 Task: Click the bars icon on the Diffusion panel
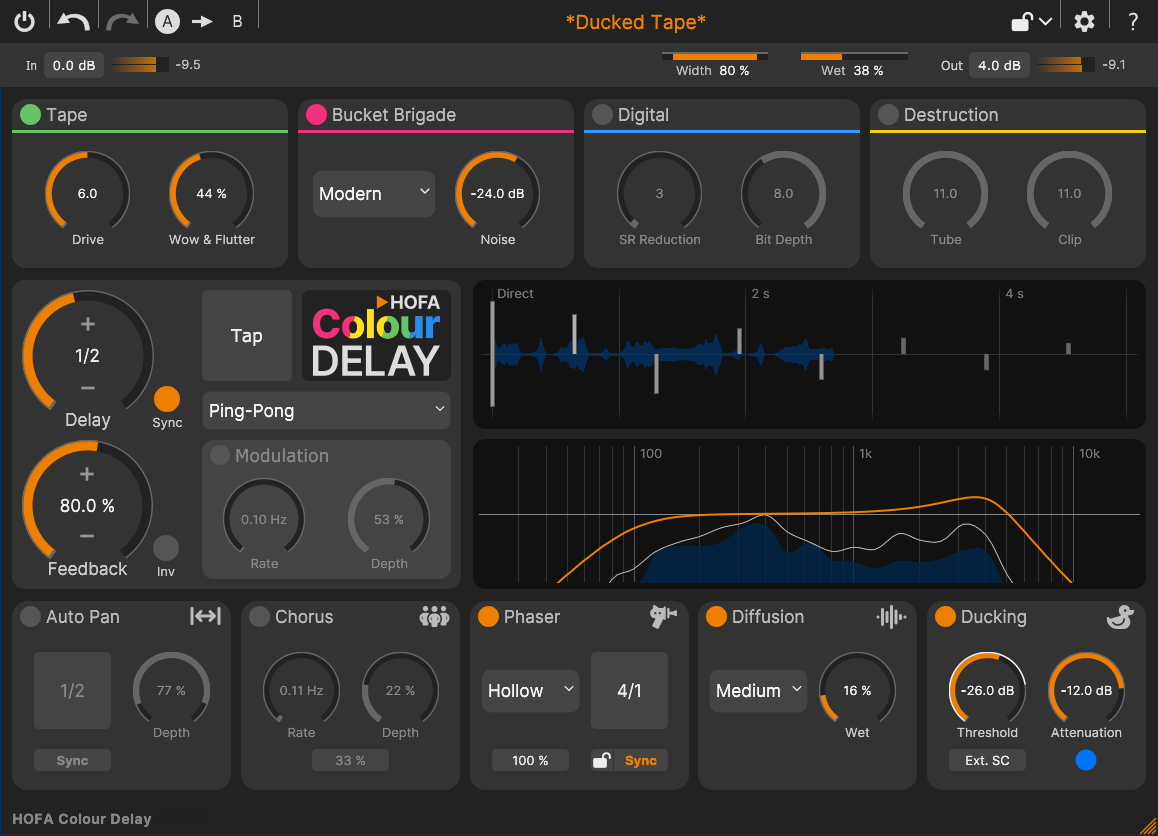click(890, 617)
